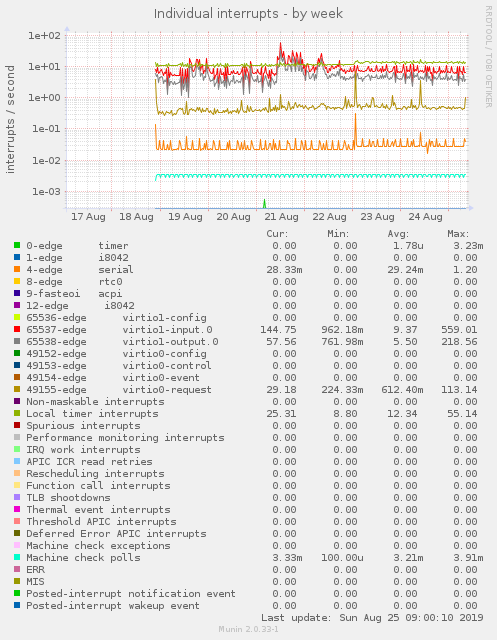Click the Cur column header
This screenshot has height=640, width=497.
277,234
